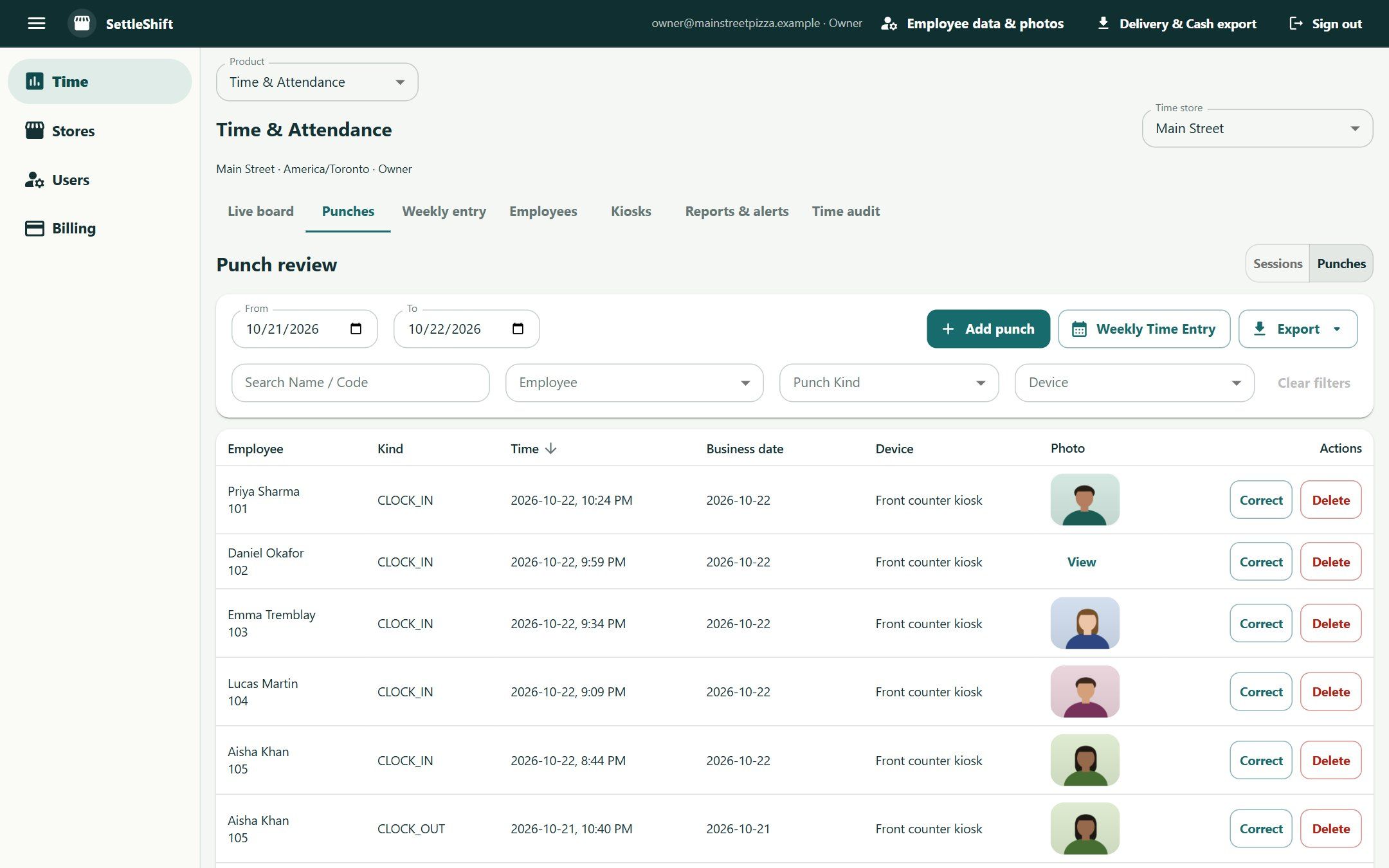Open Emma Tremblay's photo thumbnail
1389x868 pixels.
tap(1085, 623)
